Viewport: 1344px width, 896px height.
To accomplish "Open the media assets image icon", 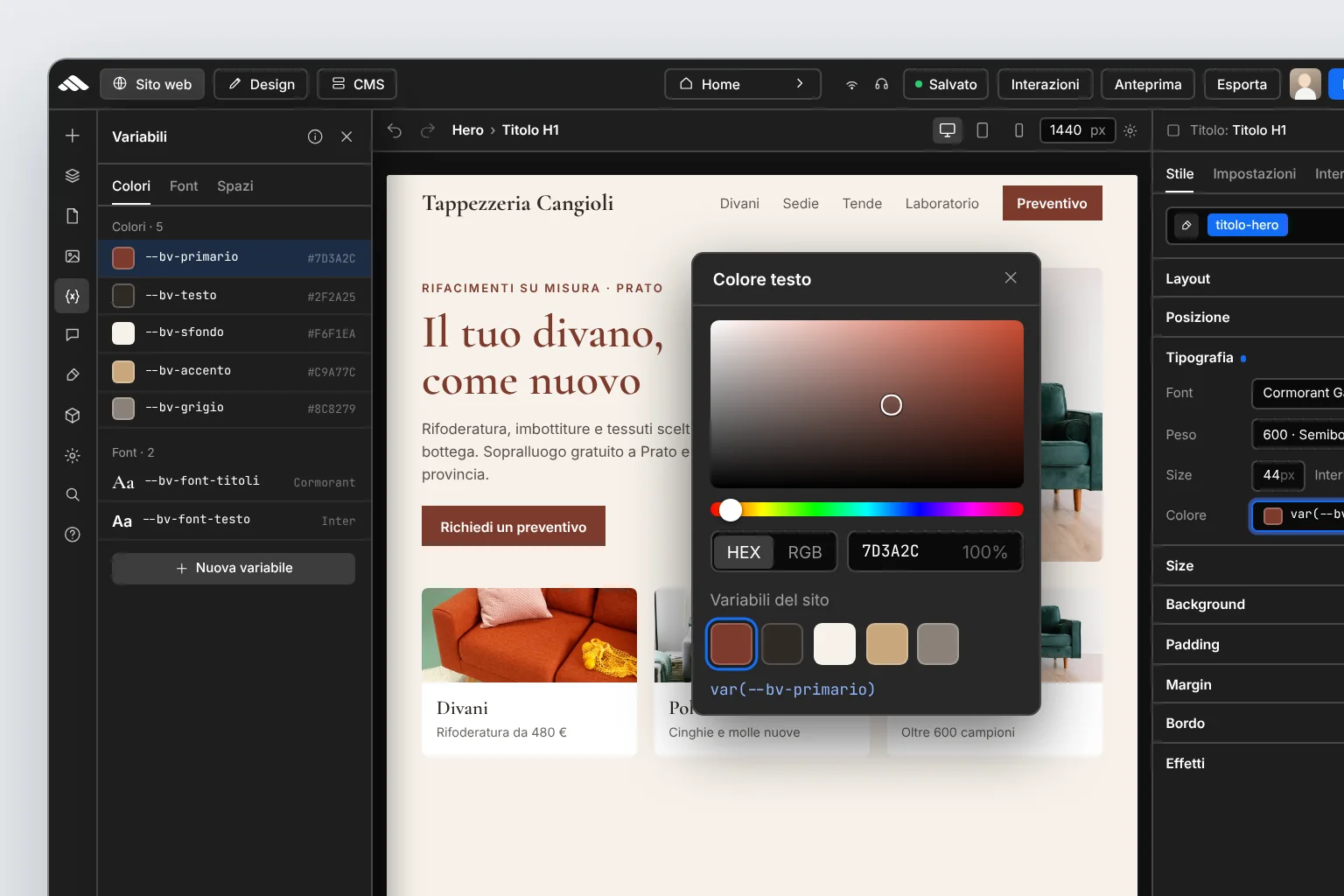I will click(x=73, y=256).
